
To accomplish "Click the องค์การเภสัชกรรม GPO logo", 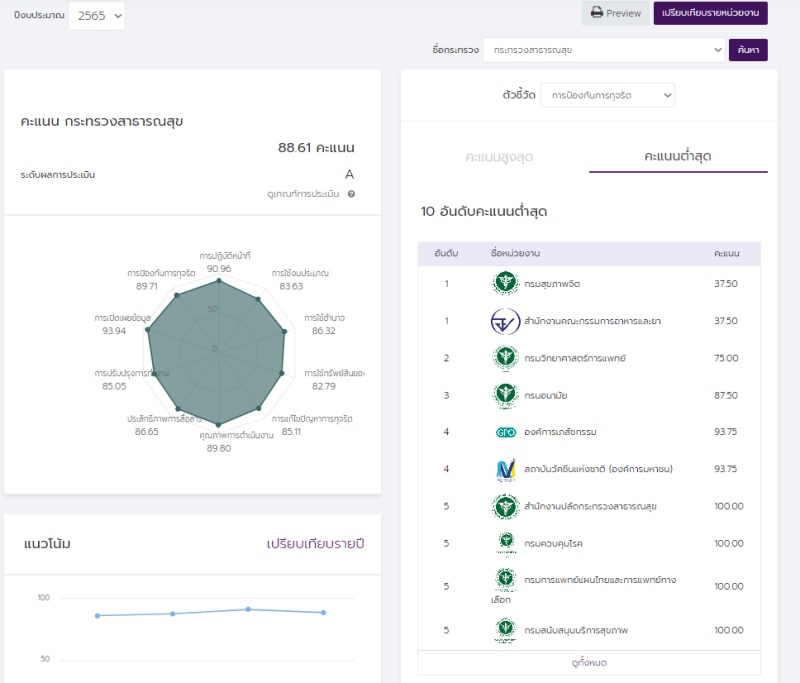I will (x=505, y=432).
